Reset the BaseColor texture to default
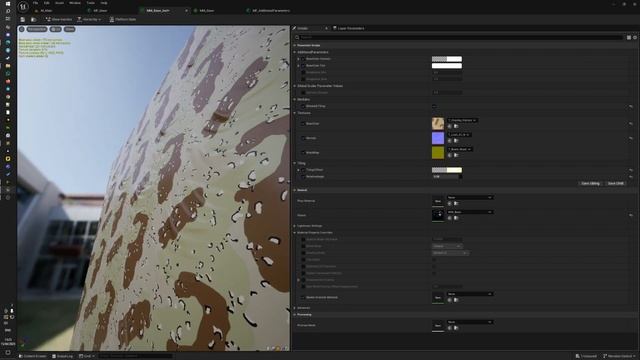This screenshot has width=640, height=360. point(631,123)
